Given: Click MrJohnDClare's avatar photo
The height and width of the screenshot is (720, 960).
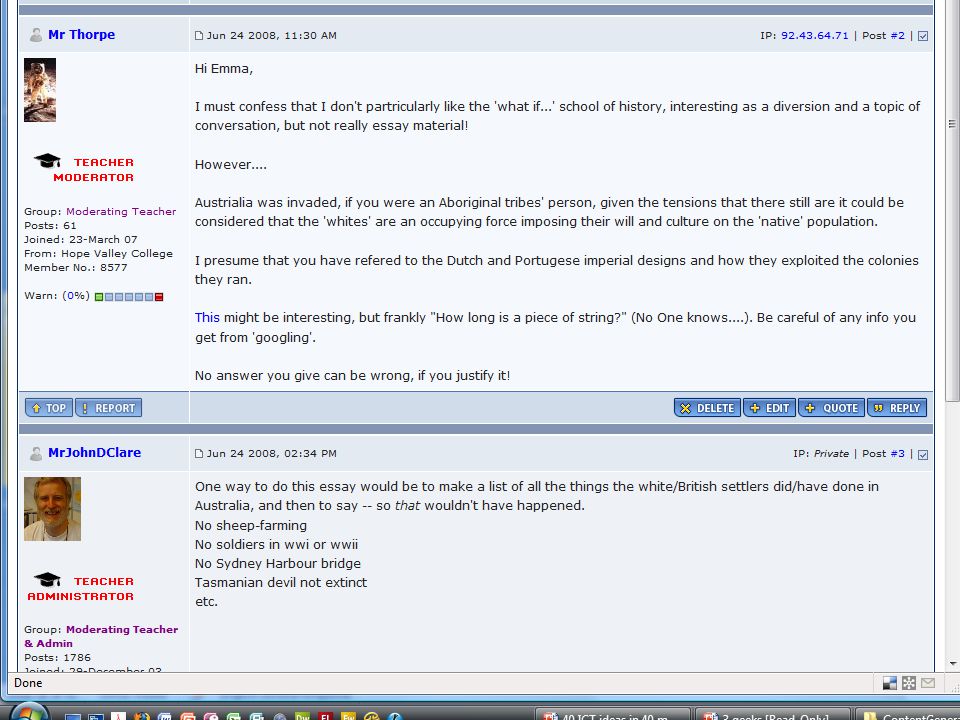Looking at the screenshot, I should coord(53,509).
